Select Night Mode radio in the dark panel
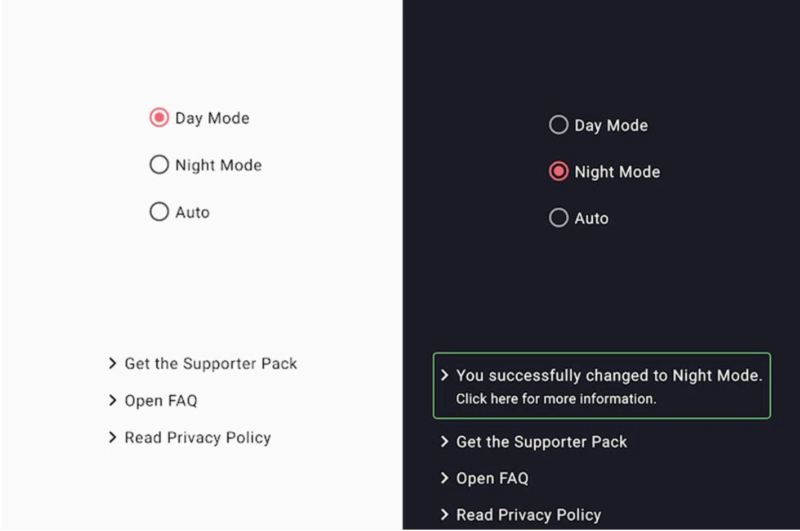 [x=558, y=172]
